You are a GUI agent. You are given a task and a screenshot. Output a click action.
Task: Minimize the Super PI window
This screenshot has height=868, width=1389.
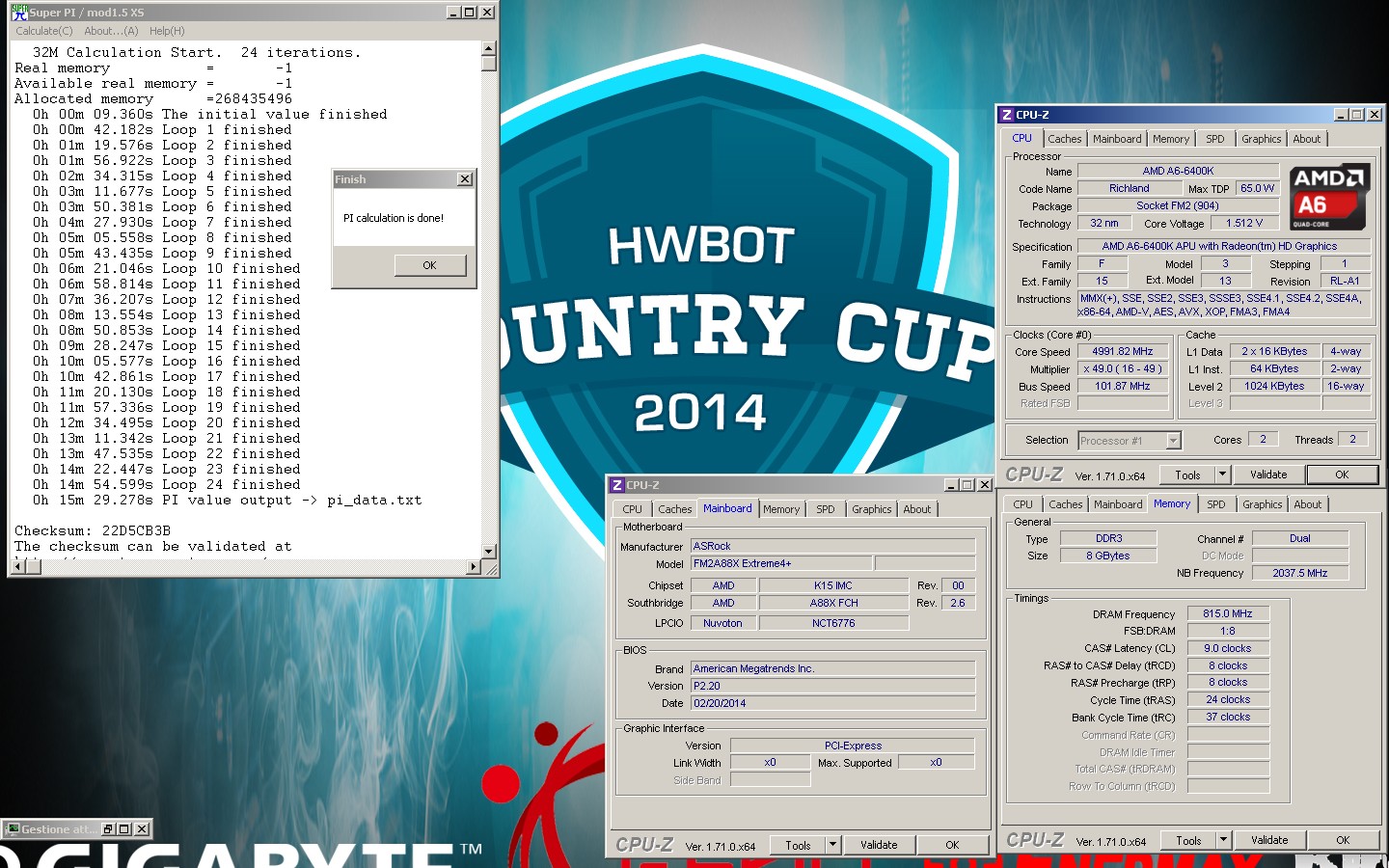[454, 13]
